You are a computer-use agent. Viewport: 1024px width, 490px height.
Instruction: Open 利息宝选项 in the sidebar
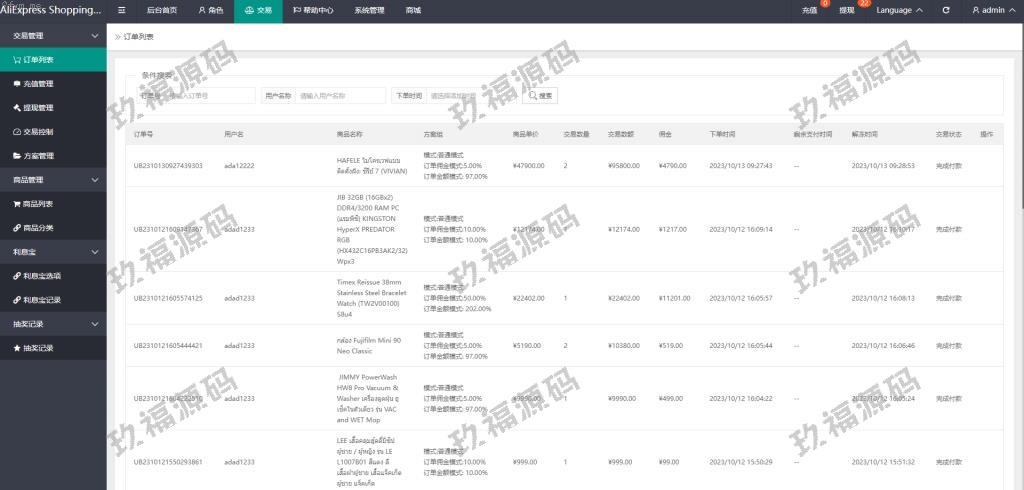click(53, 276)
